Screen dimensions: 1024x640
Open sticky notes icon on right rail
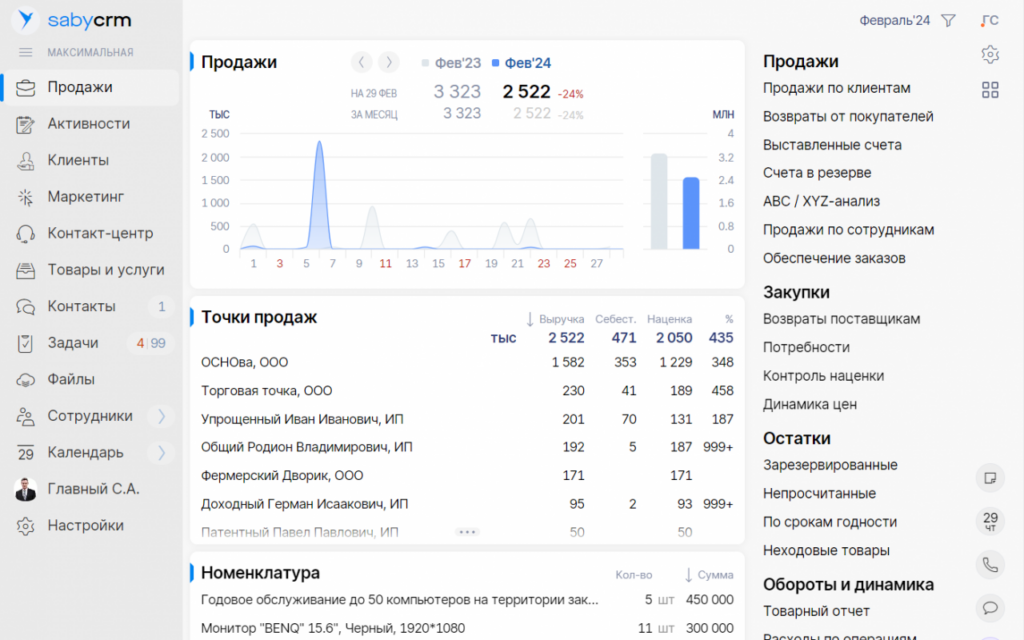[990, 479]
